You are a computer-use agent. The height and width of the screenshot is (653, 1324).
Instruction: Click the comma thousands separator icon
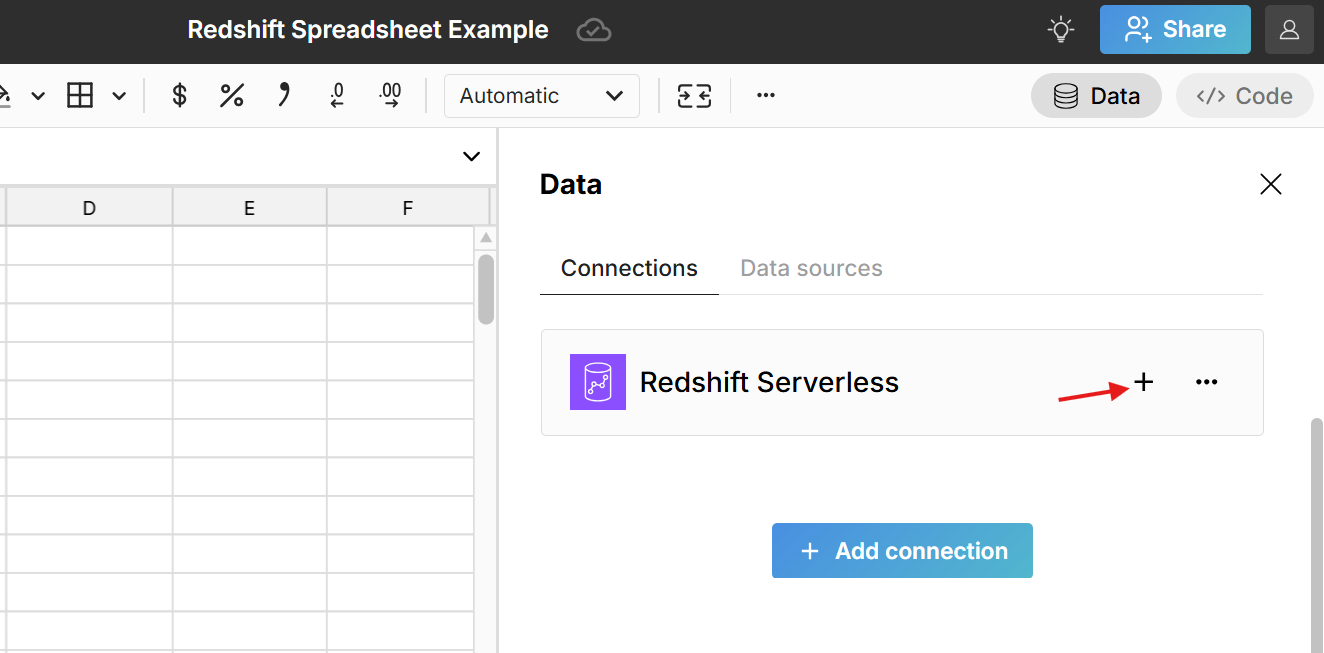click(283, 95)
